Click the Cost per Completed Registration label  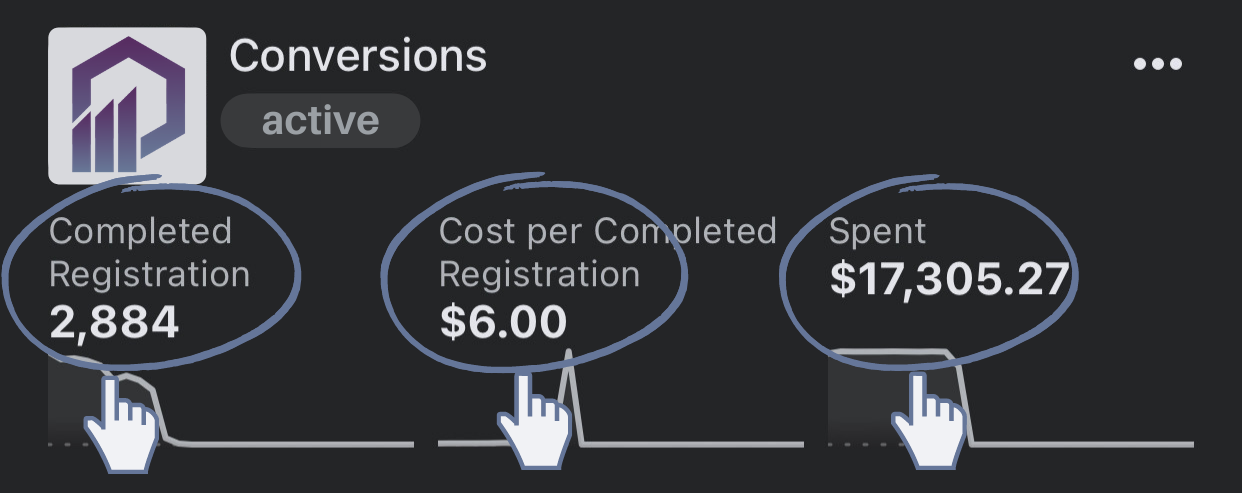[608, 252]
